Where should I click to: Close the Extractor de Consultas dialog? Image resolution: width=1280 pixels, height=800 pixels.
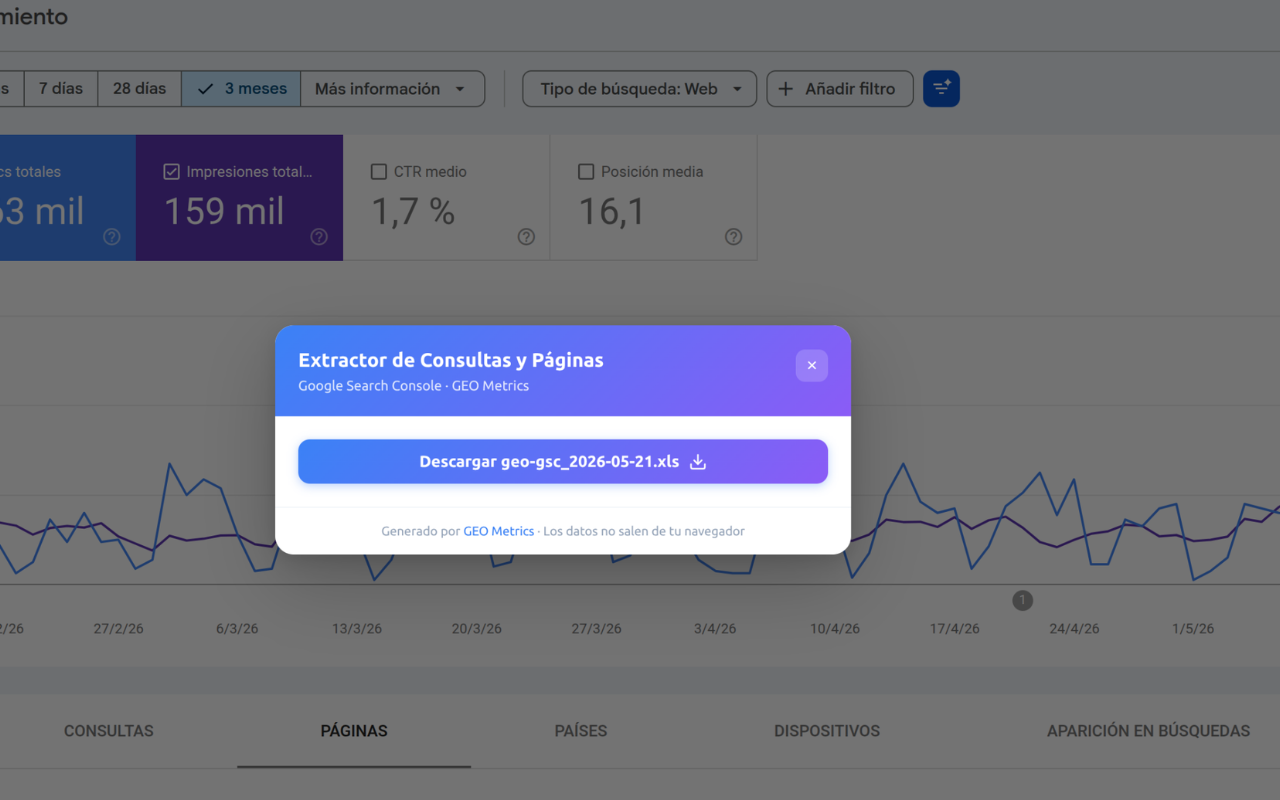point(811,366)
